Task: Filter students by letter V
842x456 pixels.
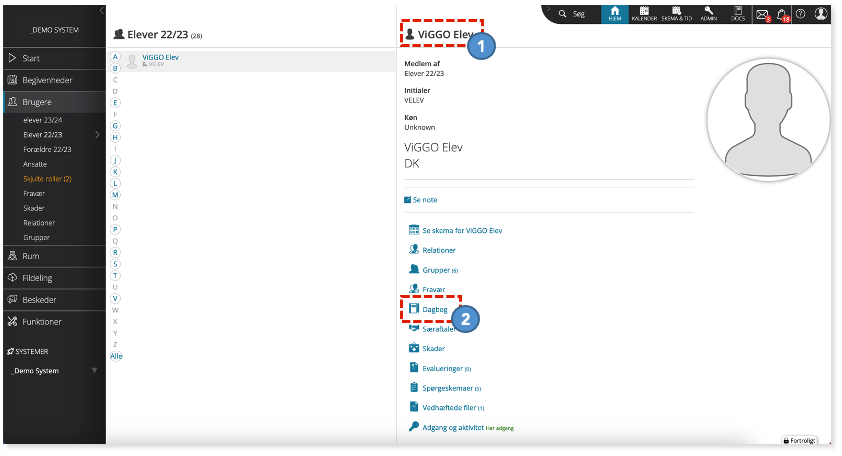Action: pos(115,299)
